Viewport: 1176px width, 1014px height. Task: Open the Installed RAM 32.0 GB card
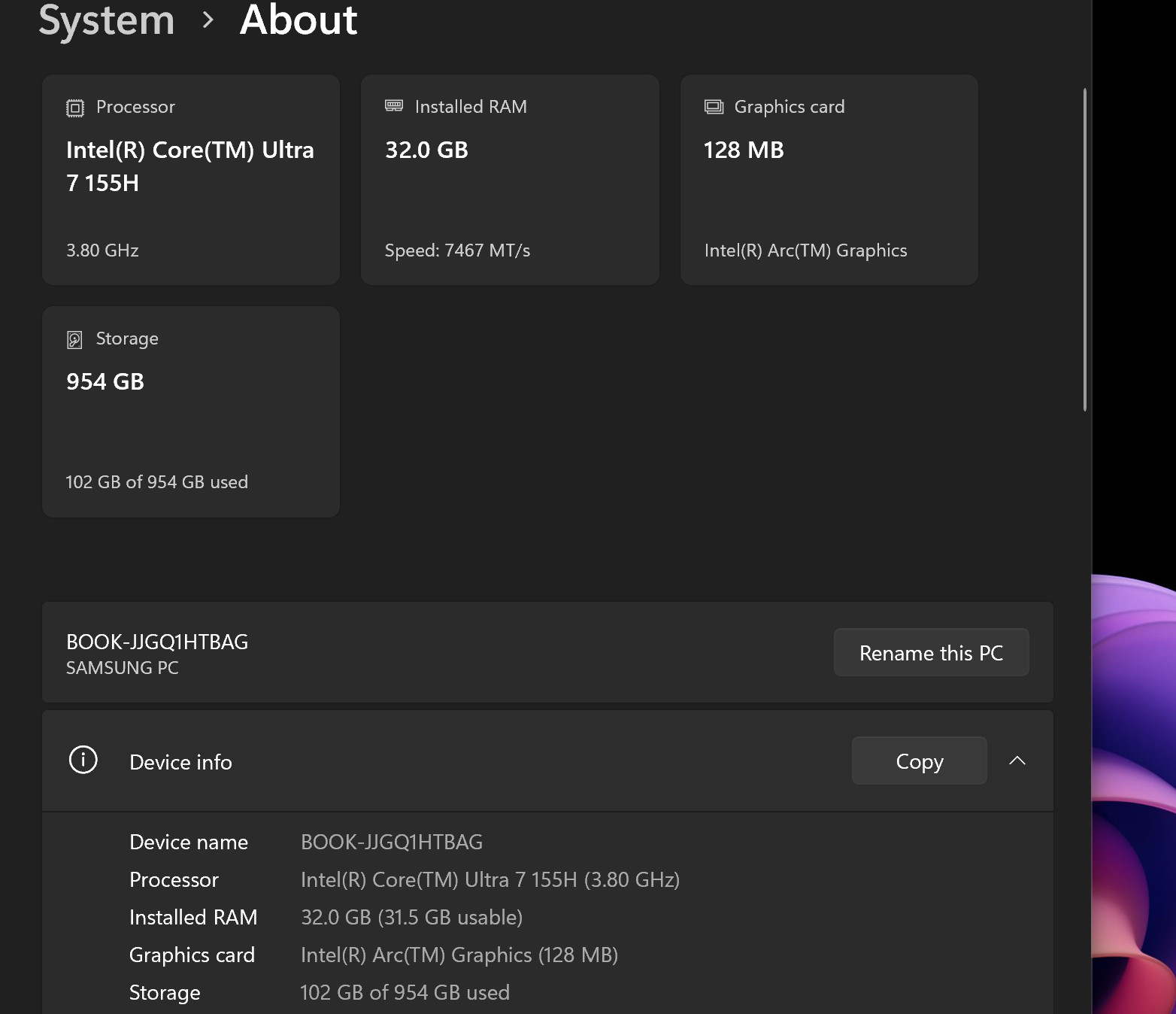pyautogui.click(x=510, y=180)
